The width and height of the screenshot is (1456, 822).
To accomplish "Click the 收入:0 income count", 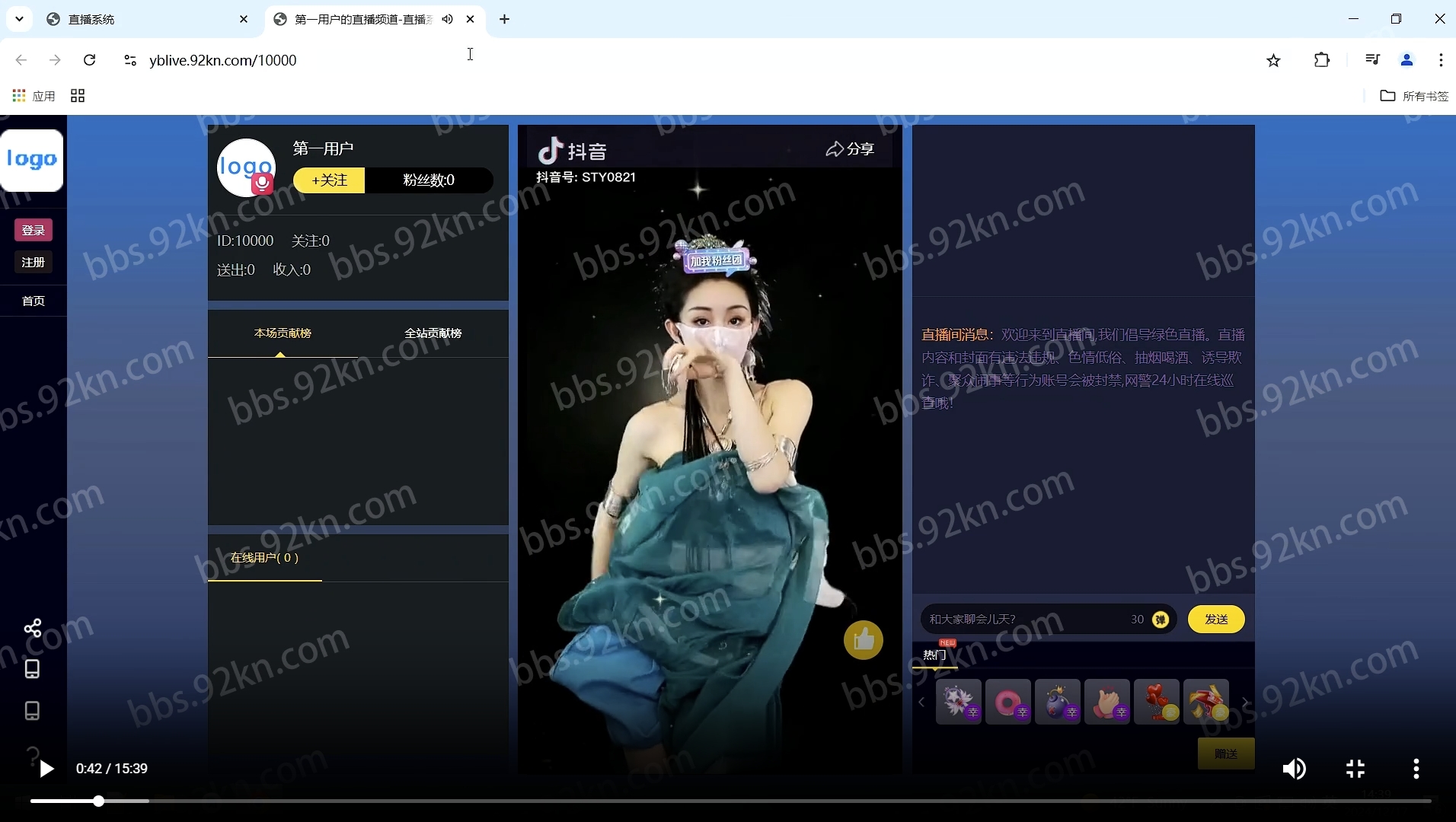I will [292, 270].
